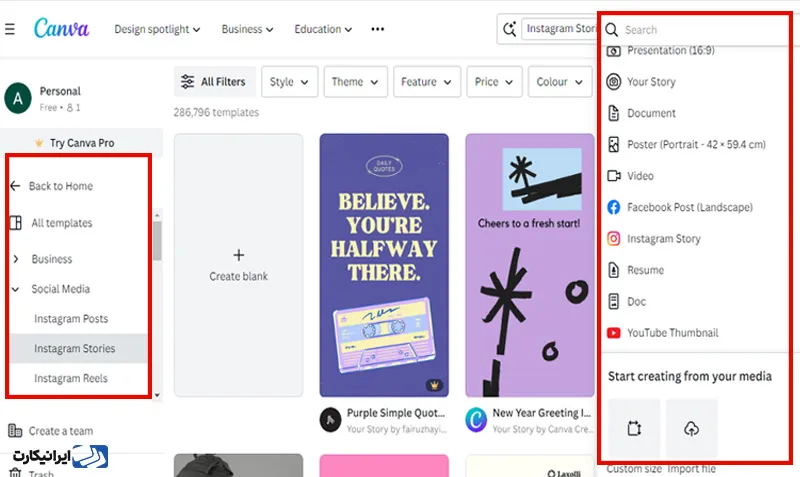Click Purple Simple Quot... template title
Image resolution: width=800 pixels, height=477 pixels.
tap(396, 413)
